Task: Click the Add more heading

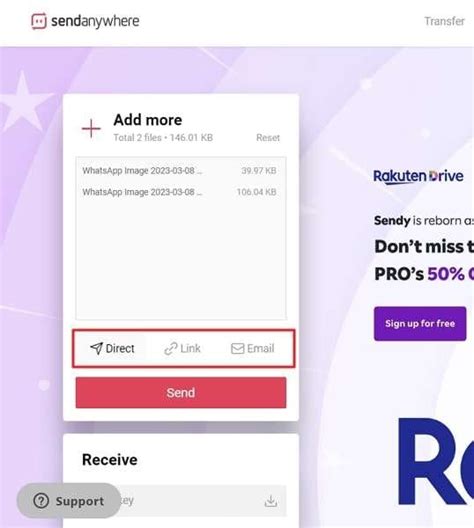Action: 148,120
